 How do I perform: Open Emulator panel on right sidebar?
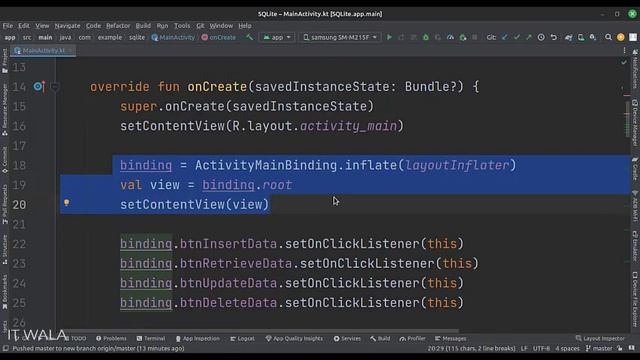[x=636, y=246]
